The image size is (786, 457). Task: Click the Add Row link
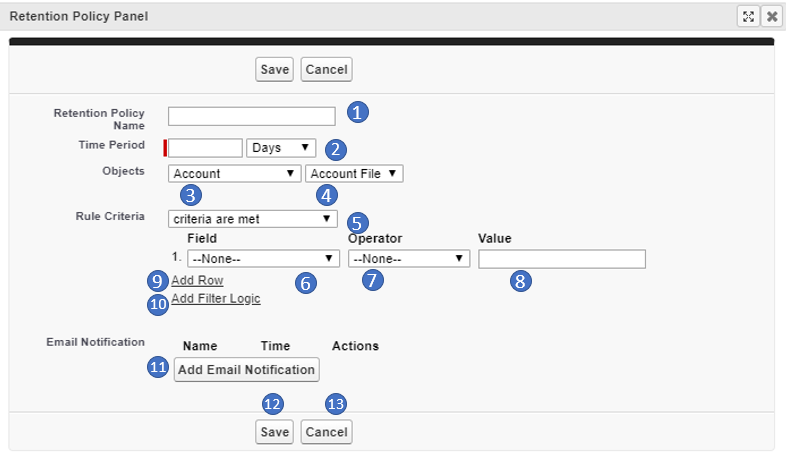[197, 281]
